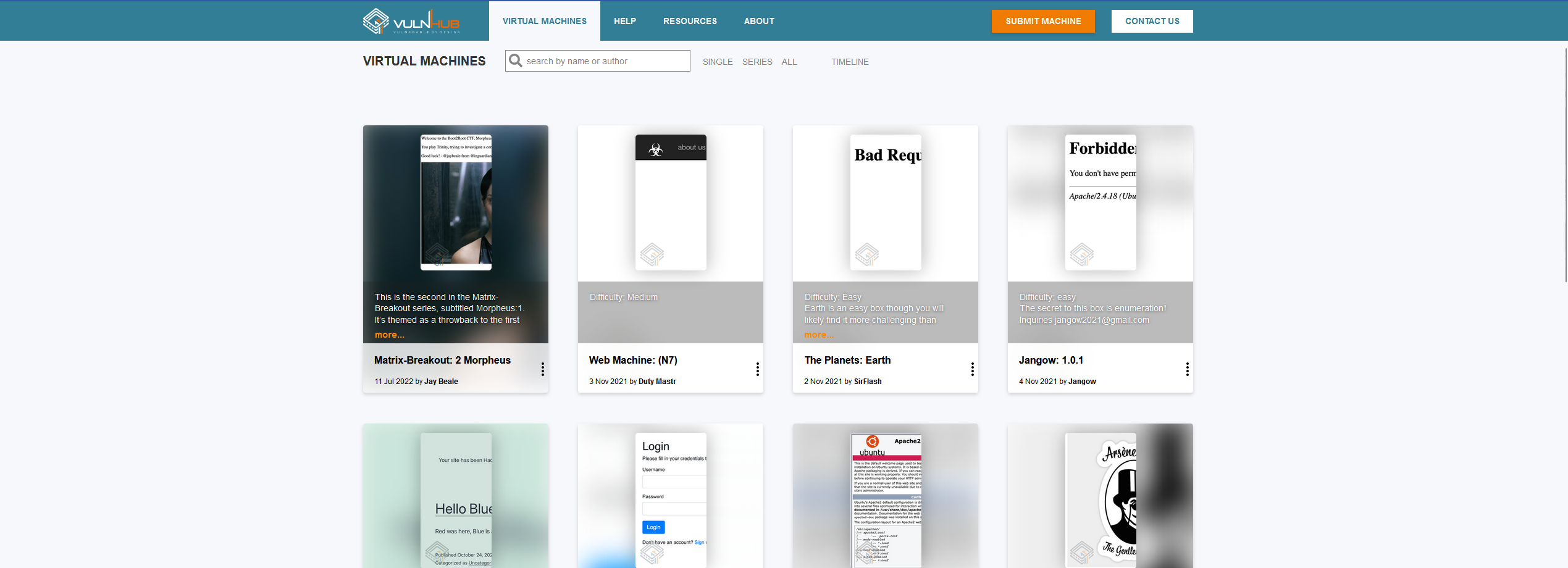Open the Help menu
Viewport: 1568px width, 568px height.
(625, 21)
